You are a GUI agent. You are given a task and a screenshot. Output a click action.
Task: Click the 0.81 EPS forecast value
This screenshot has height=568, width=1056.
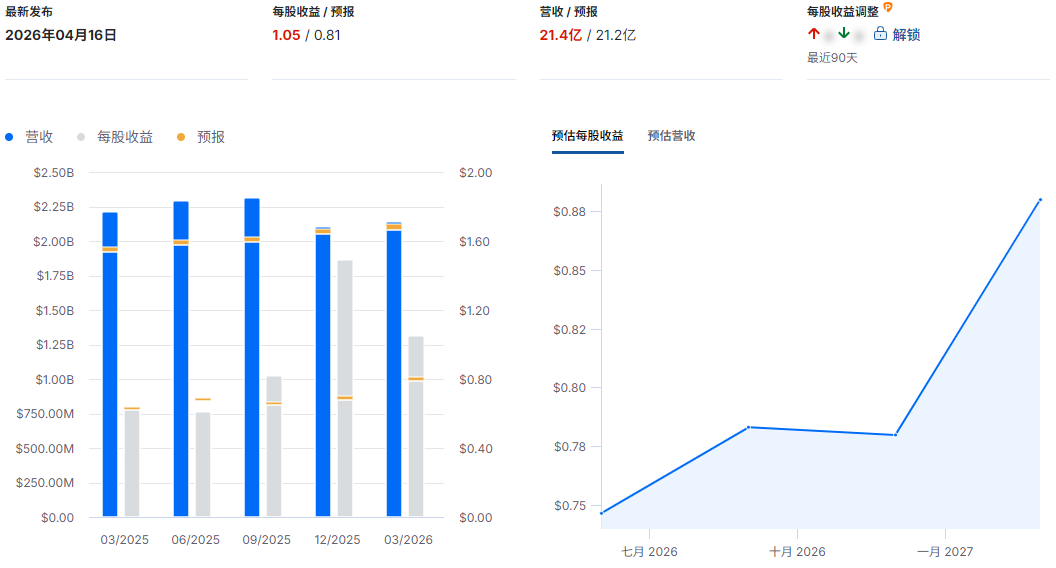[327, 35]
